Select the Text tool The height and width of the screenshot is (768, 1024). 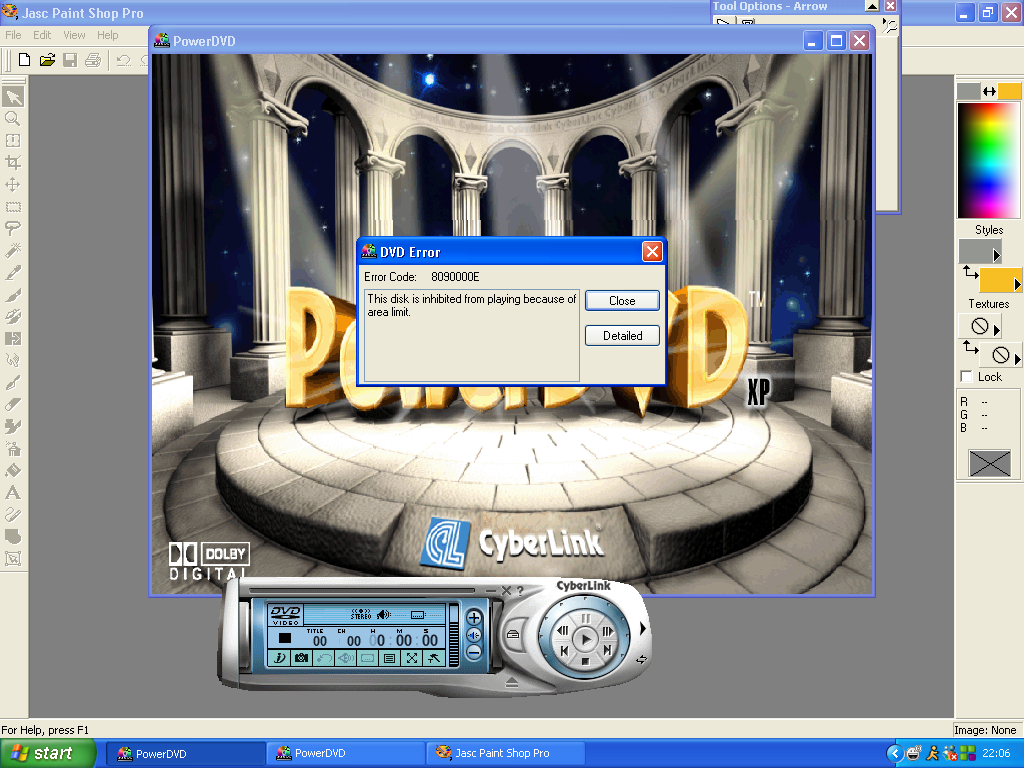tap(13, 492)
